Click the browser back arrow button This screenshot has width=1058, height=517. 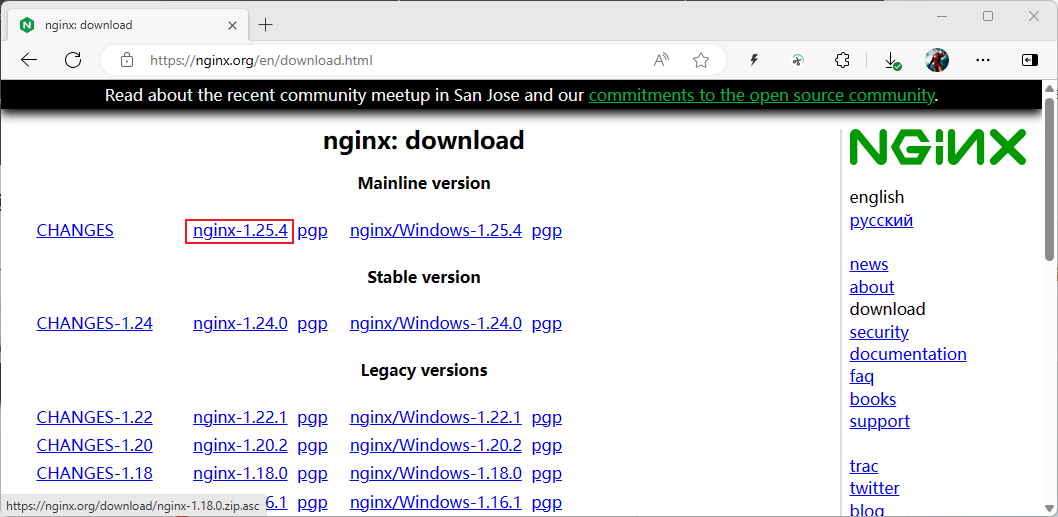(x=29, y=60)
